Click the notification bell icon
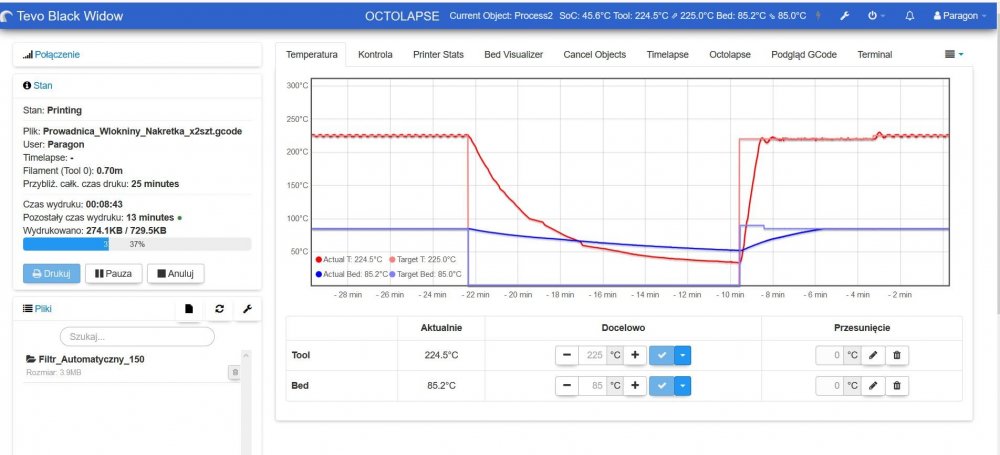 909,16
